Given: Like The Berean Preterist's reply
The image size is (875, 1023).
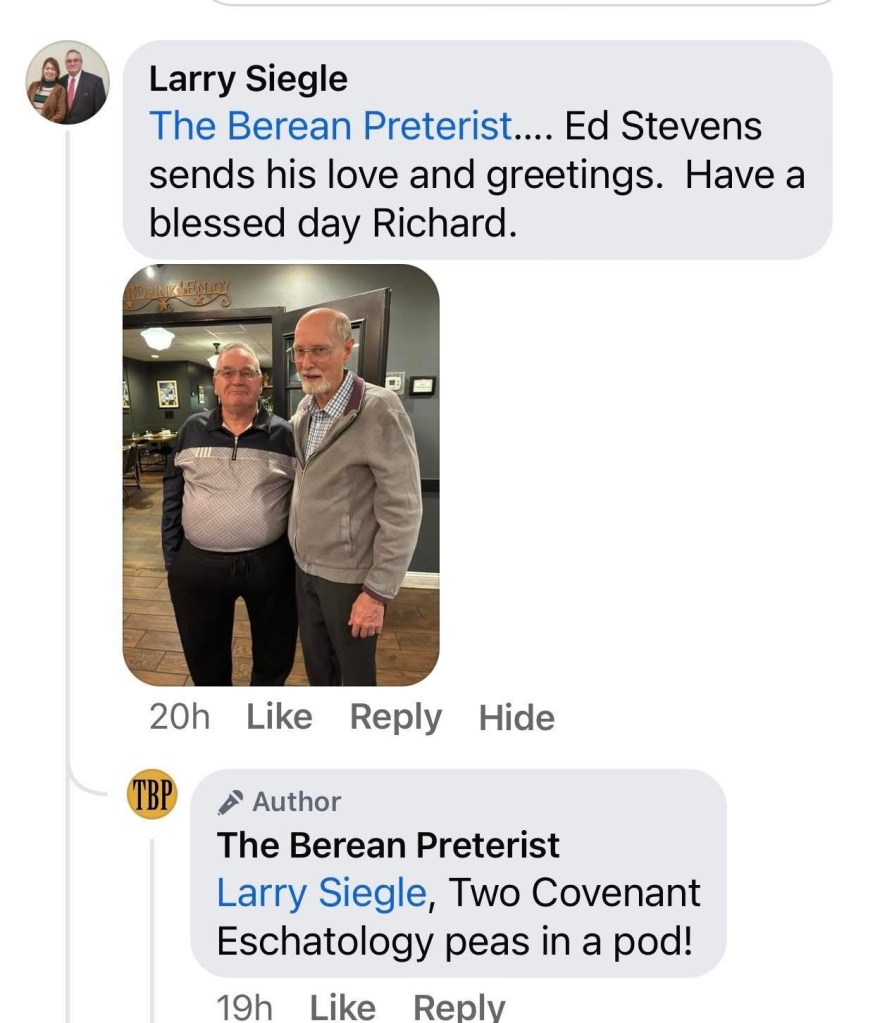Looking at the screenshot, I should [342, 1007].
